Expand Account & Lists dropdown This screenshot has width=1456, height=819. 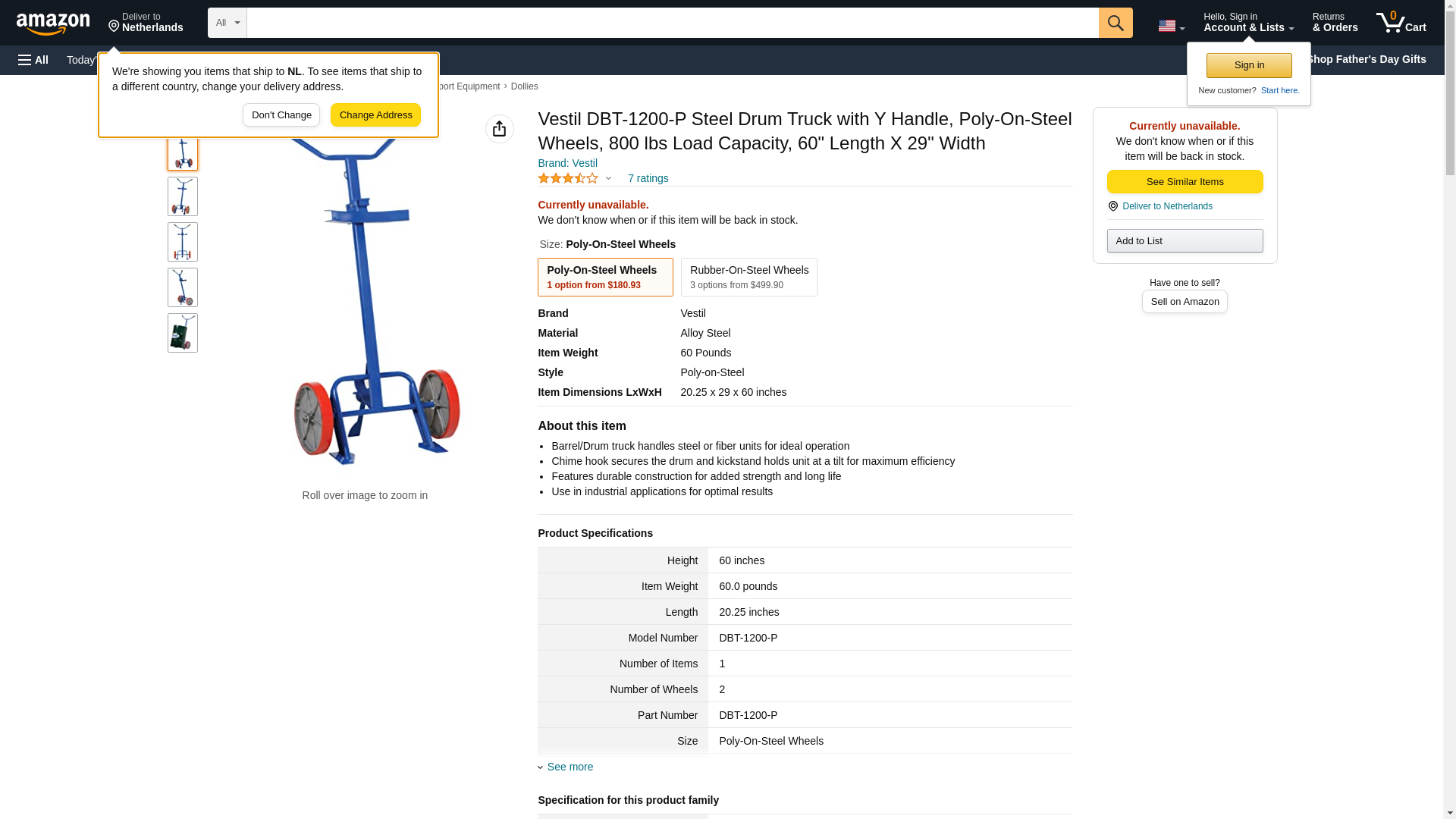tap(1247, 23)
